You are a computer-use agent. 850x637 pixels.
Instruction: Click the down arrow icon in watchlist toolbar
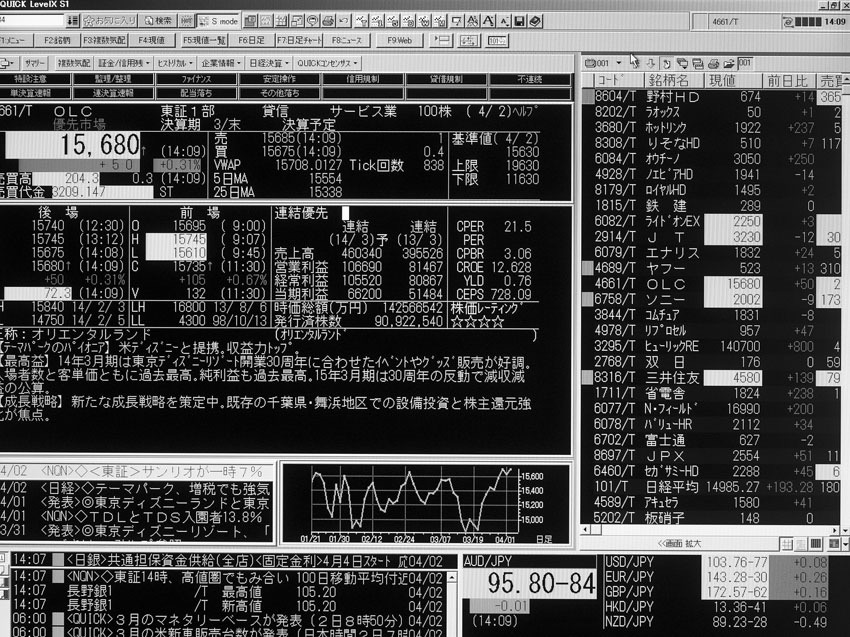click(651, 63)
